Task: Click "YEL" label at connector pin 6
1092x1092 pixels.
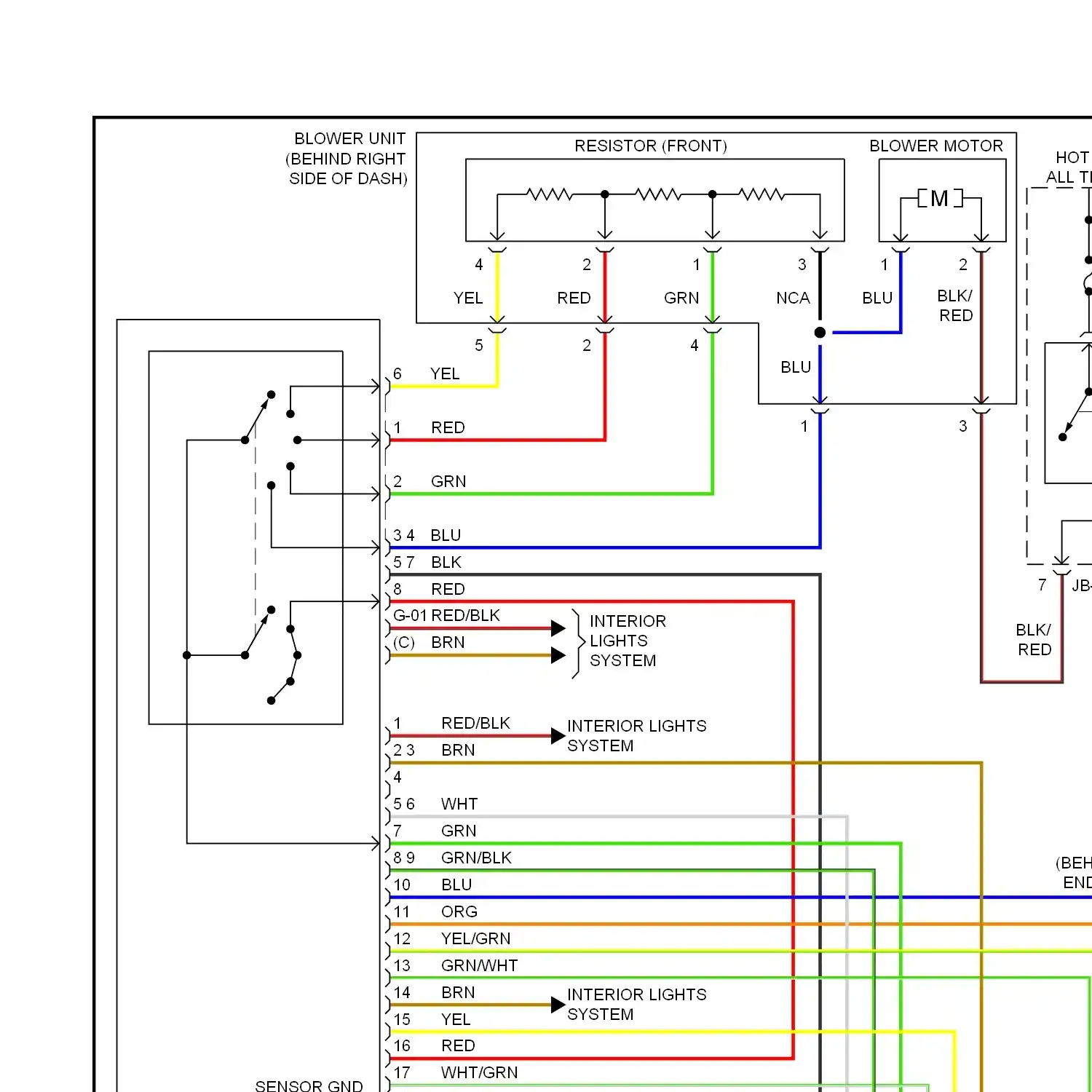Action: pos(445,373)
